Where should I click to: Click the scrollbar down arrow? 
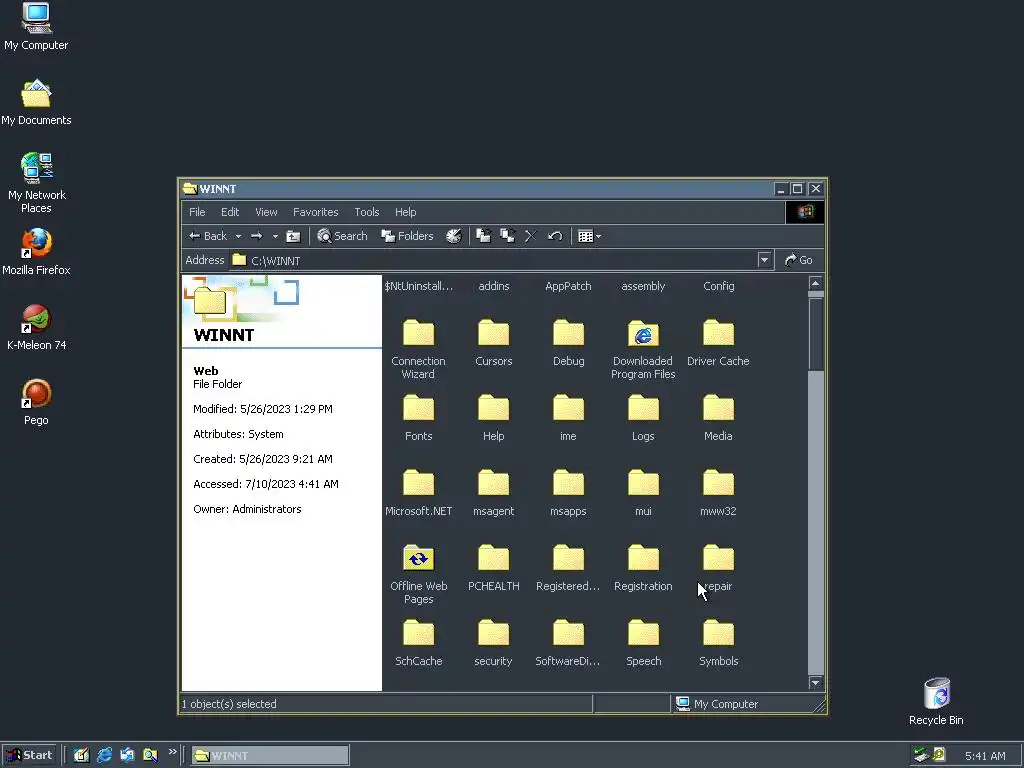(x=815, y=682)
